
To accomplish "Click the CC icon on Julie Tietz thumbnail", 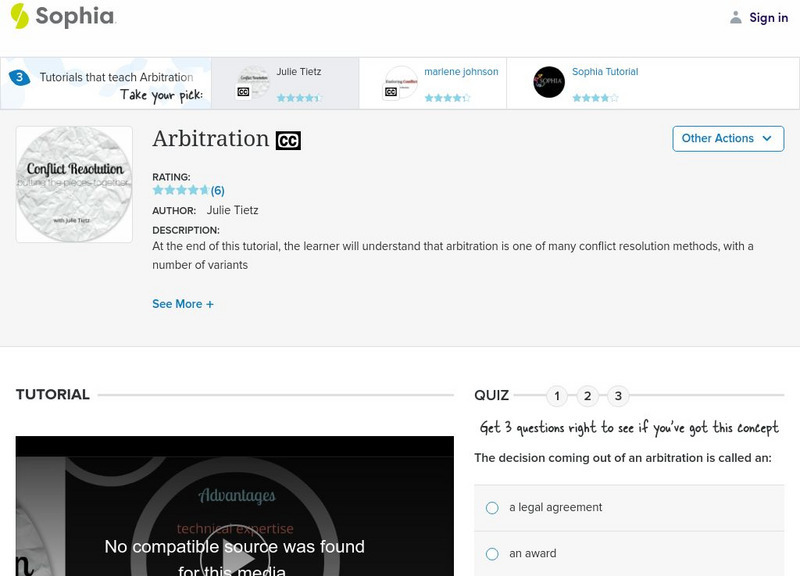I will coord(243,92).
